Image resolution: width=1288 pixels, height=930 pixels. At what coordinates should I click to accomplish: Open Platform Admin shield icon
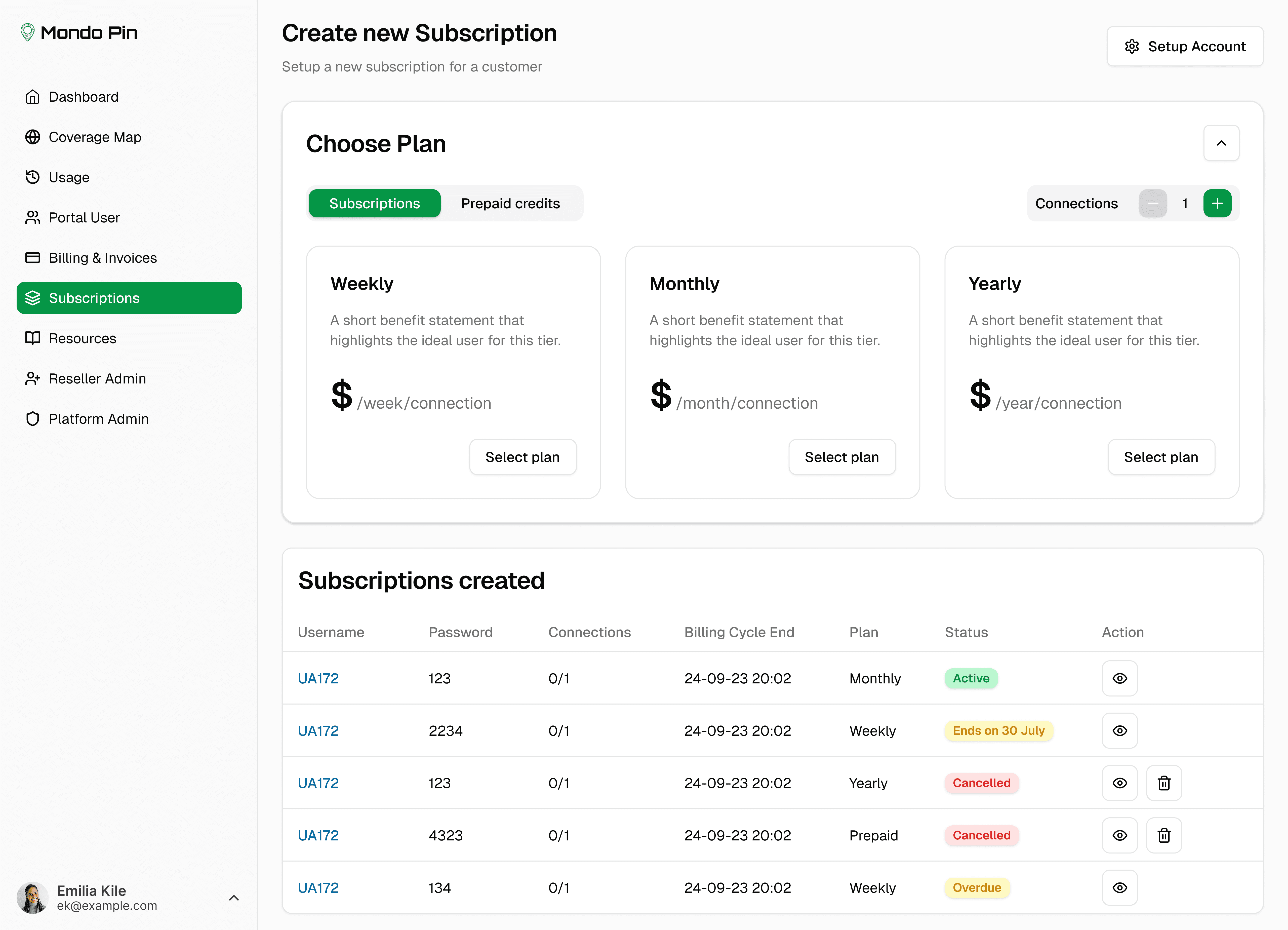[x=32, y=419]
